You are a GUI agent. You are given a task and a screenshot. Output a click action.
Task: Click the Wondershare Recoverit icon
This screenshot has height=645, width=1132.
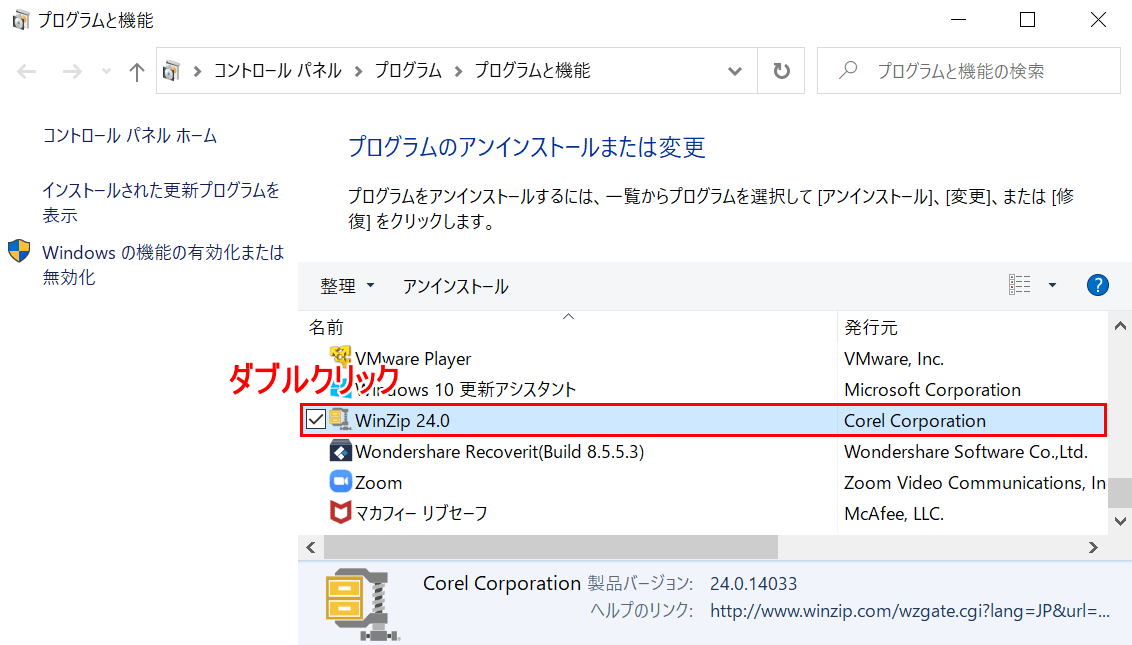point(340,451)
